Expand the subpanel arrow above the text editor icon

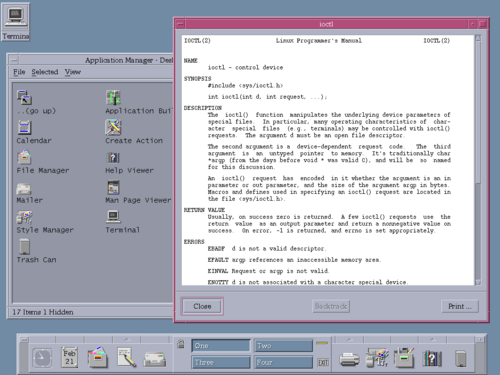coord(127,339)
